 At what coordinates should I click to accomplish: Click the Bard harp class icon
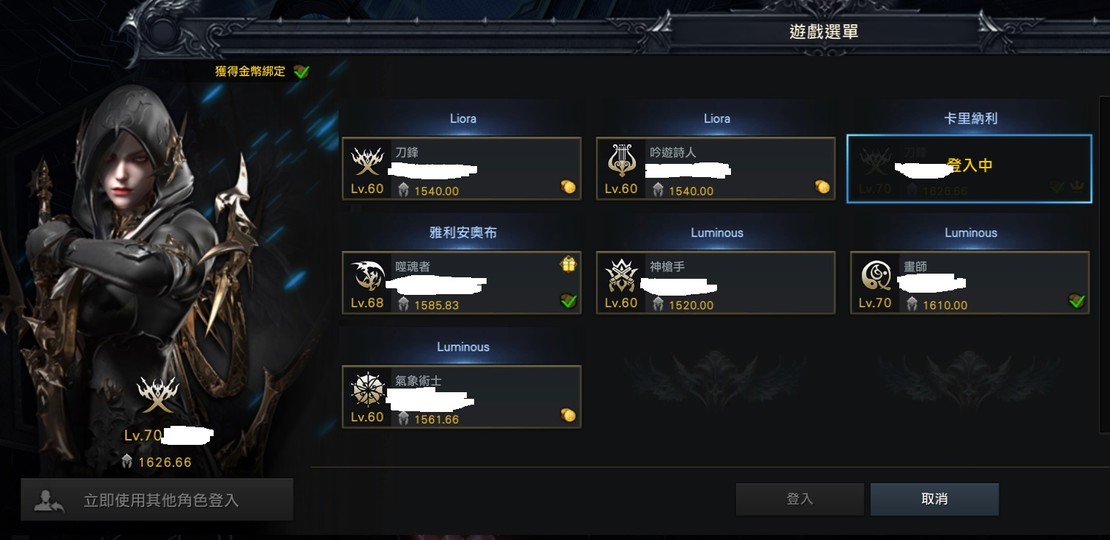point(622,161)
